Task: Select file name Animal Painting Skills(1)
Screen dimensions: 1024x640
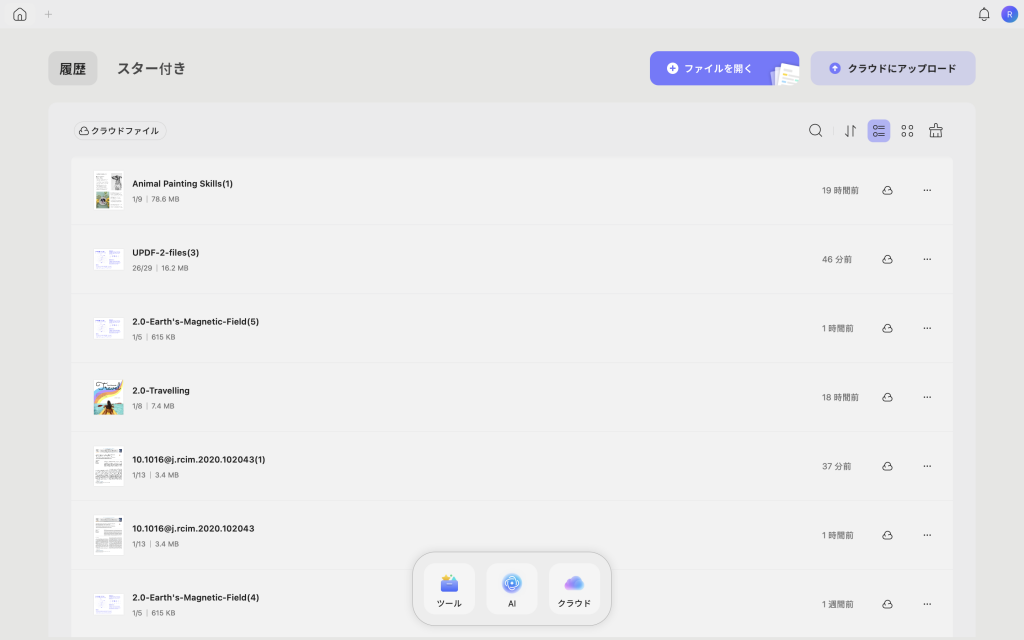Action: click(x=182, y=184)
